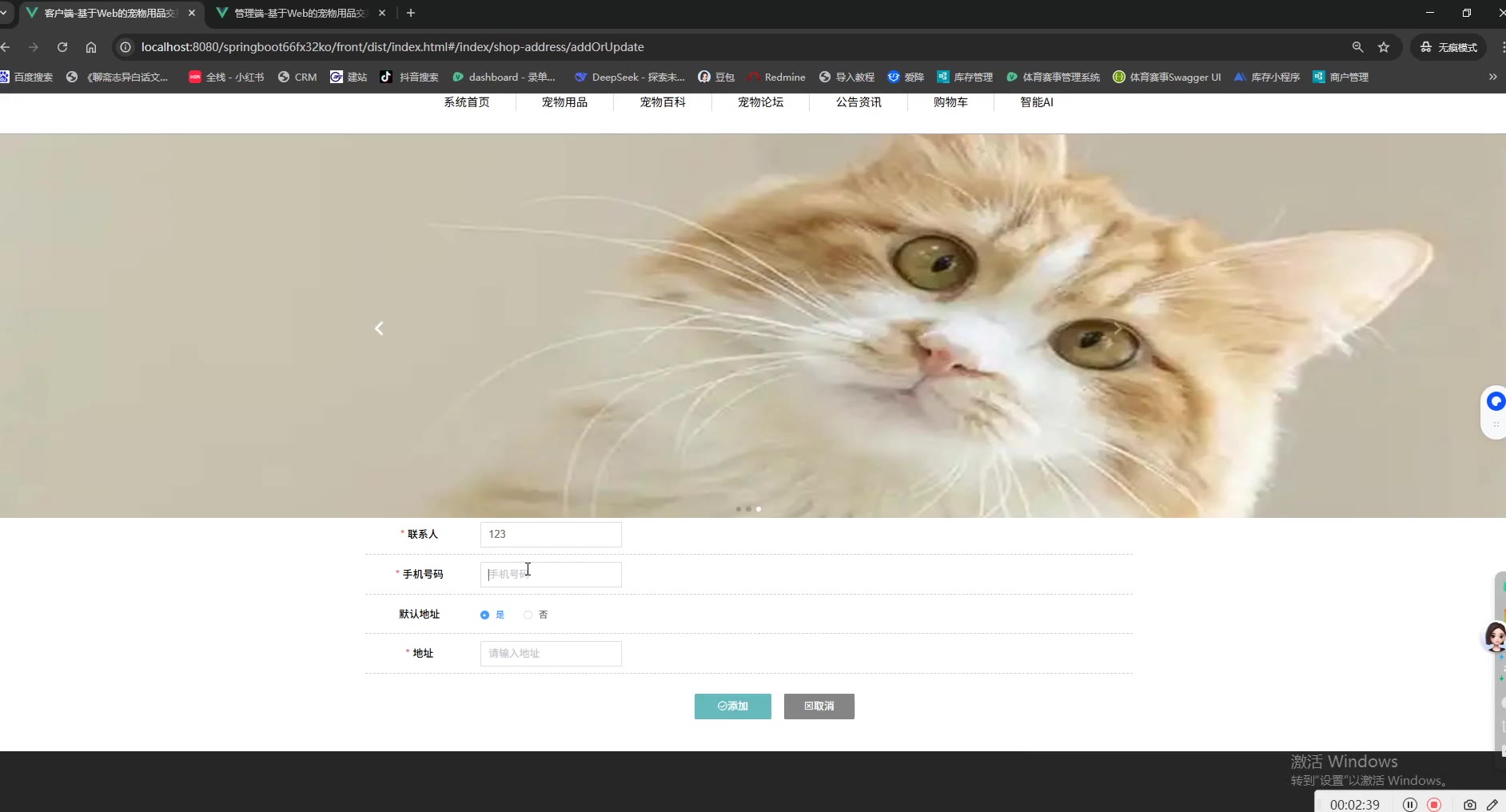Image resolution: width=1506 pixels, height=812 pixels.
Task: Focus the 地址 address input field
Action: (x=550, y=654)
